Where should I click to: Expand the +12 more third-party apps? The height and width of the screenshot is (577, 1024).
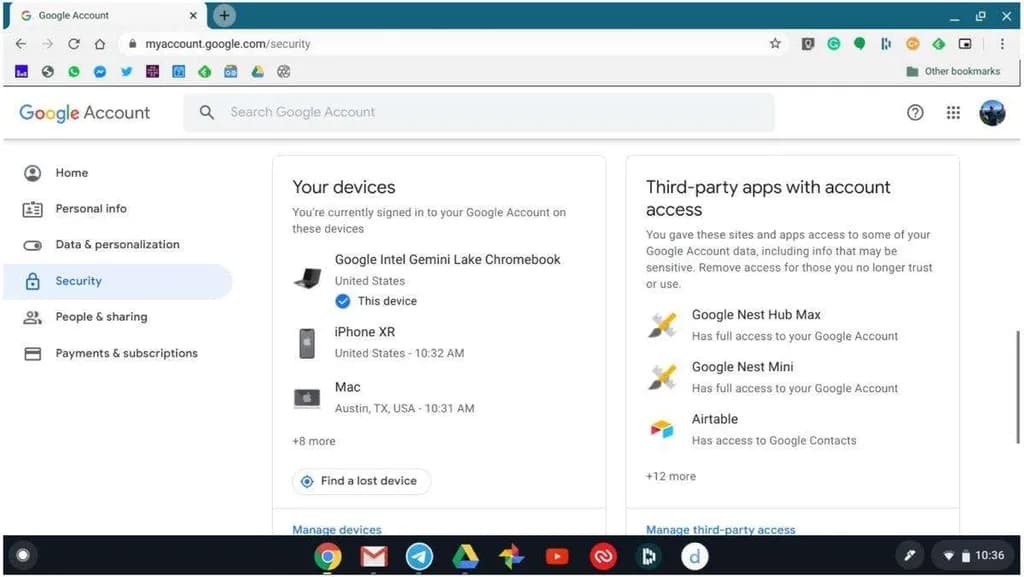click(671, 476)
